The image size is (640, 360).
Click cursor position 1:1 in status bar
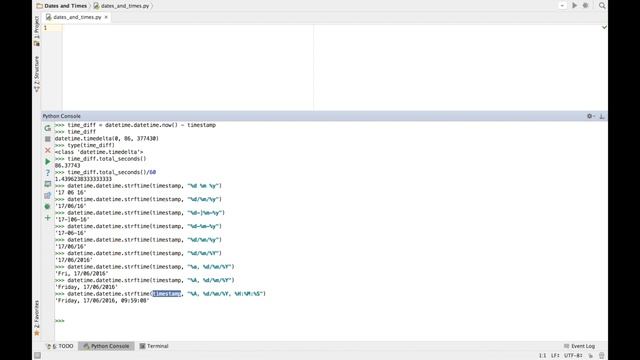pyautogui.click(x=542, y=356)
